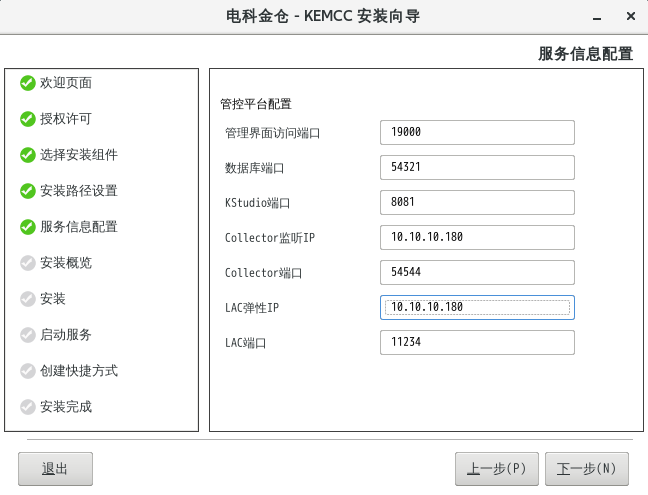Focus the Collector端口 field showing 54544
Image resolution: width=648 pixels, height=495 pixels.
click(x=477, y=272)
